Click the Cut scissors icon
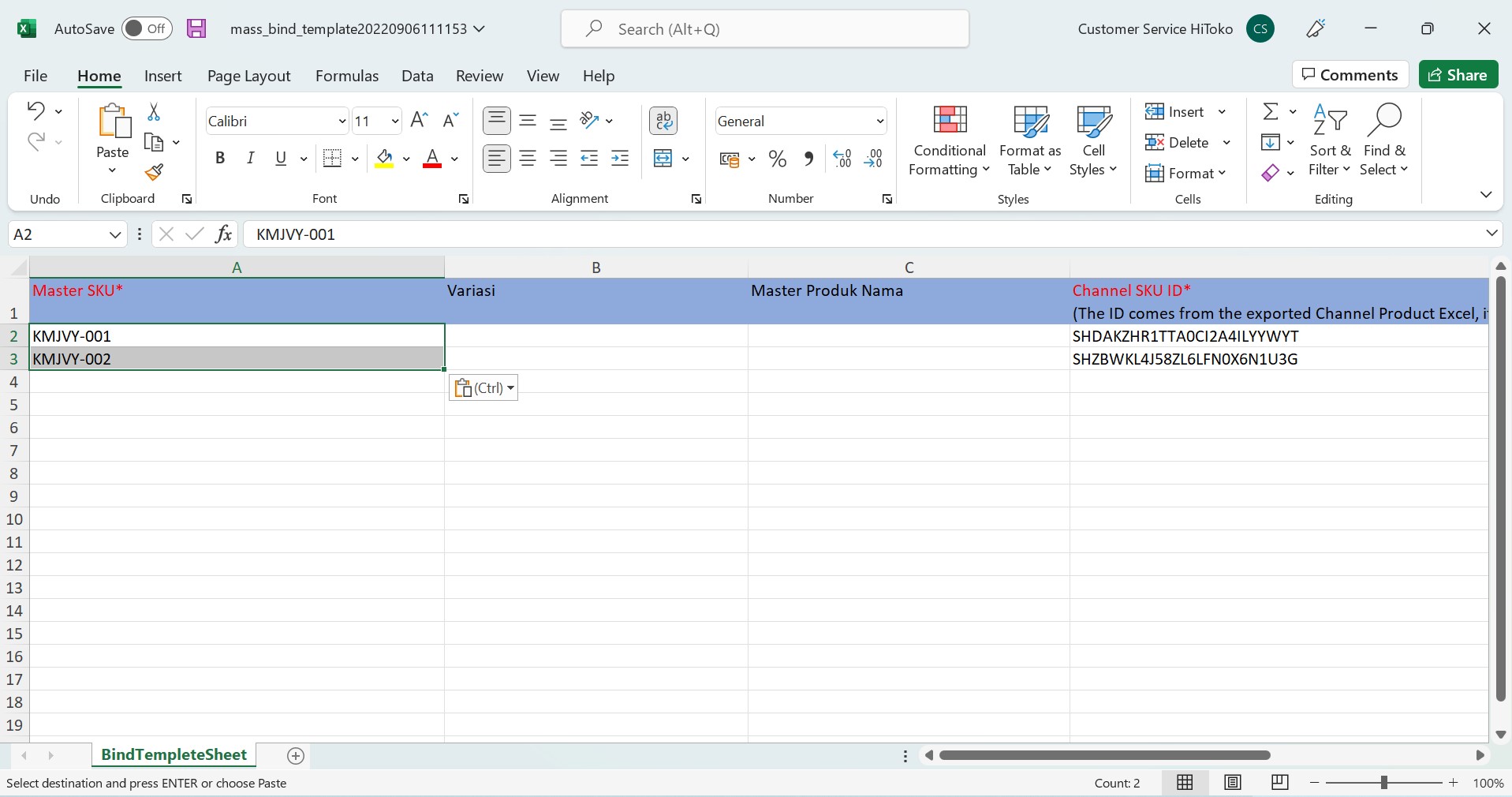 pyautogui.click(x=154, y=112)
